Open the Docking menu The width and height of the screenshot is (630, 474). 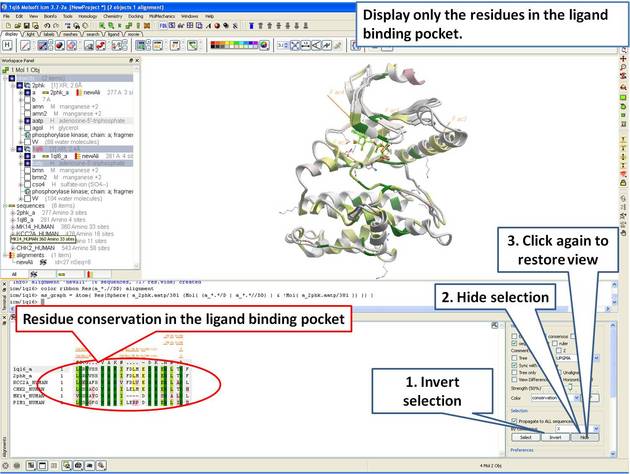click(136, 16)
